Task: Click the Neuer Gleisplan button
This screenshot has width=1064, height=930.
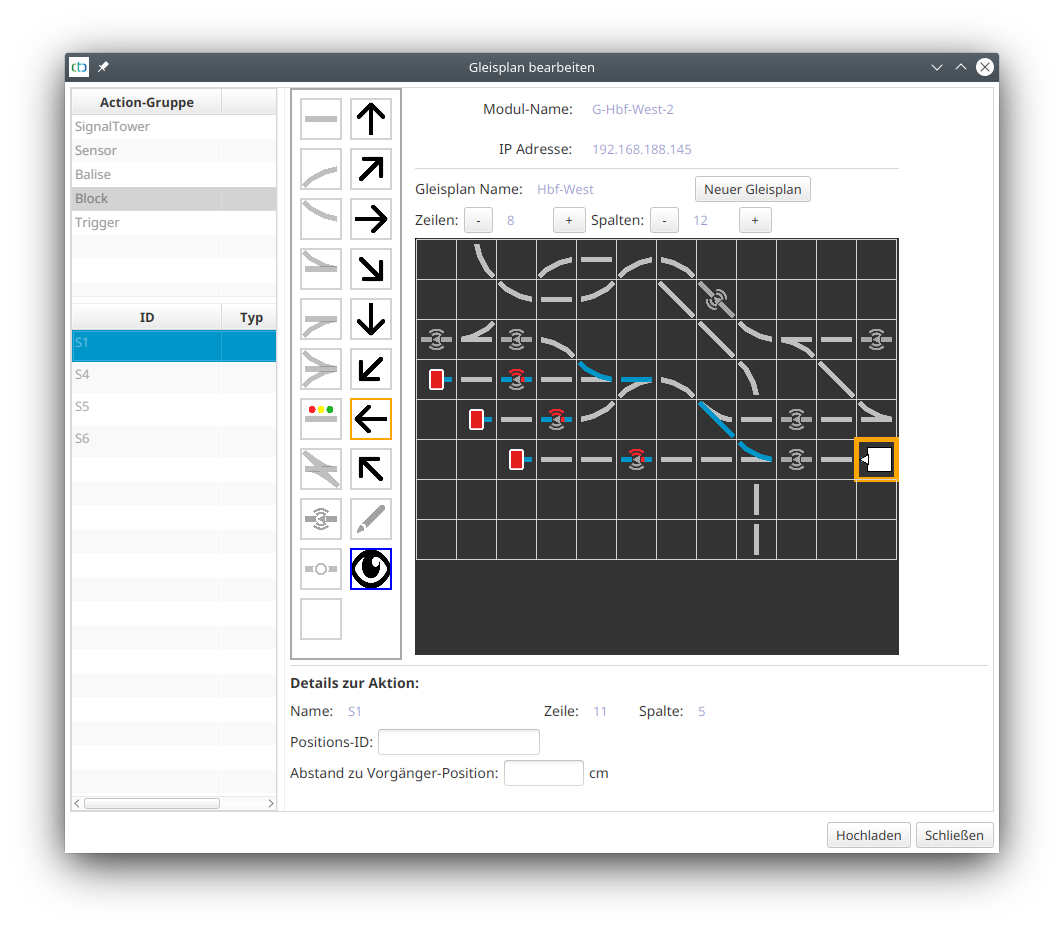Action: 752,189
